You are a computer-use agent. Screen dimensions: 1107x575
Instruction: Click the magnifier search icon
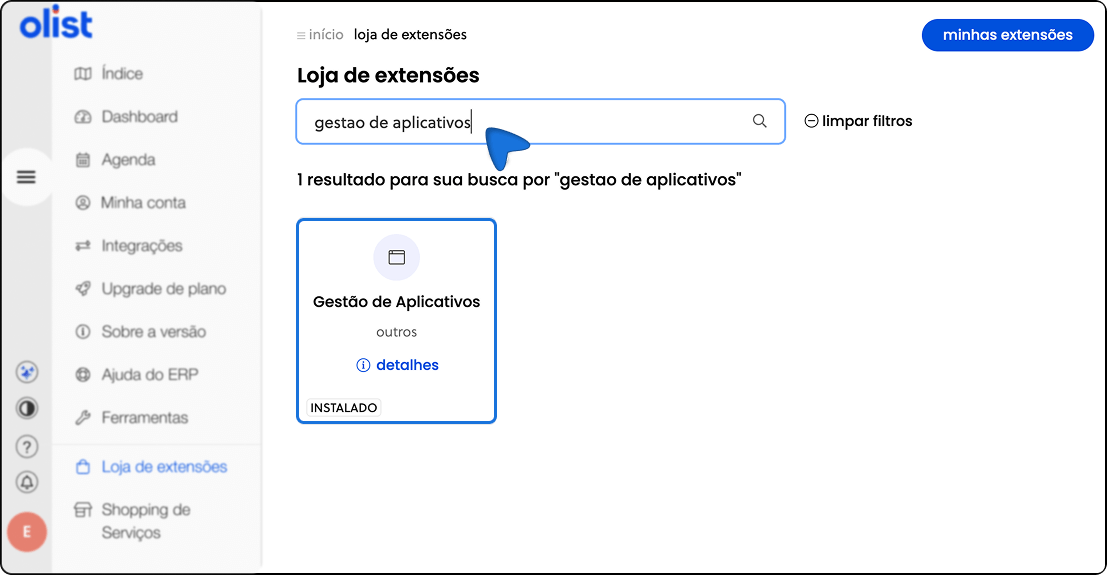(760, 121)
